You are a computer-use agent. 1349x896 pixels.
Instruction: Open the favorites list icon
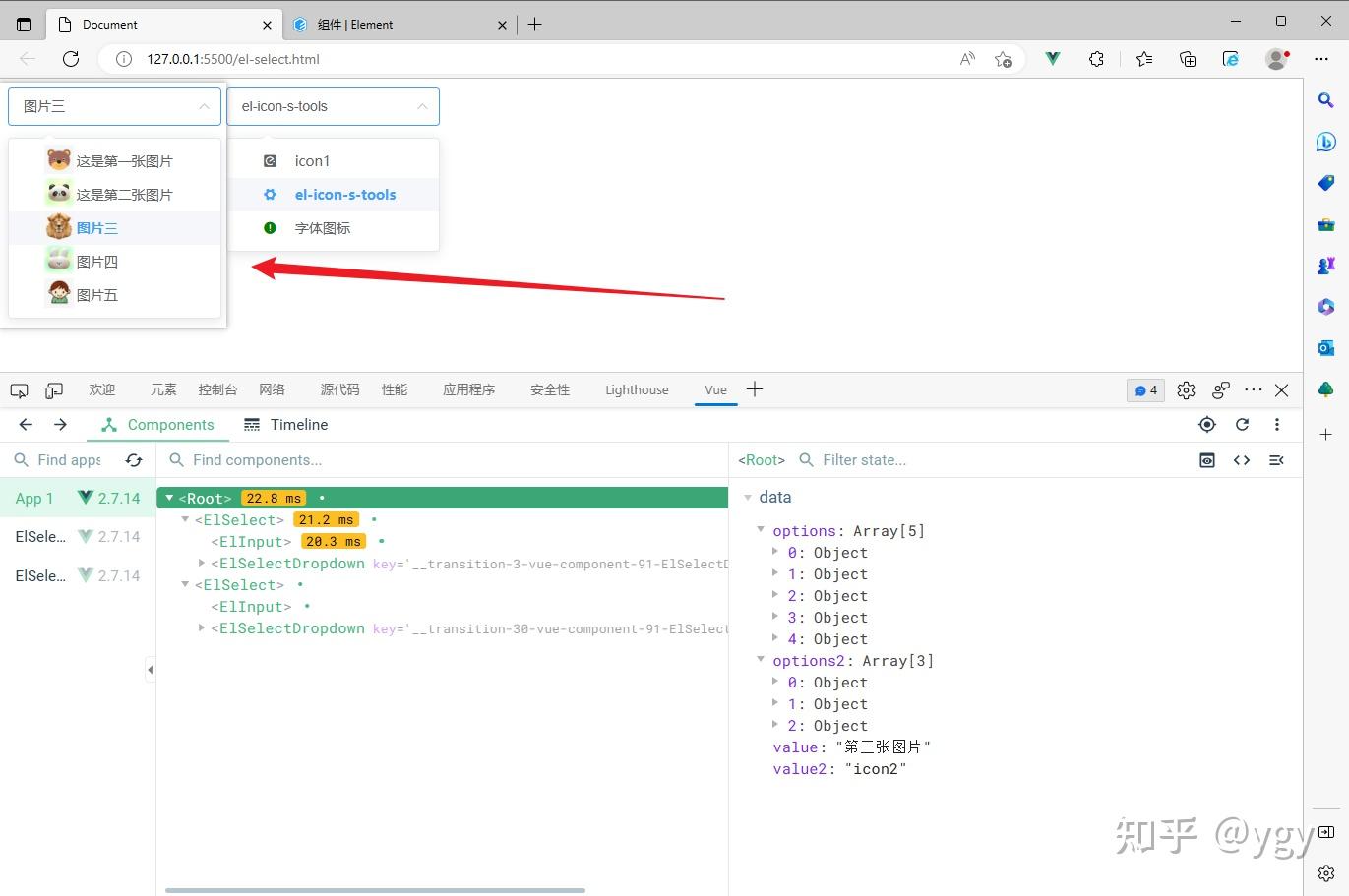(1144, 59)
